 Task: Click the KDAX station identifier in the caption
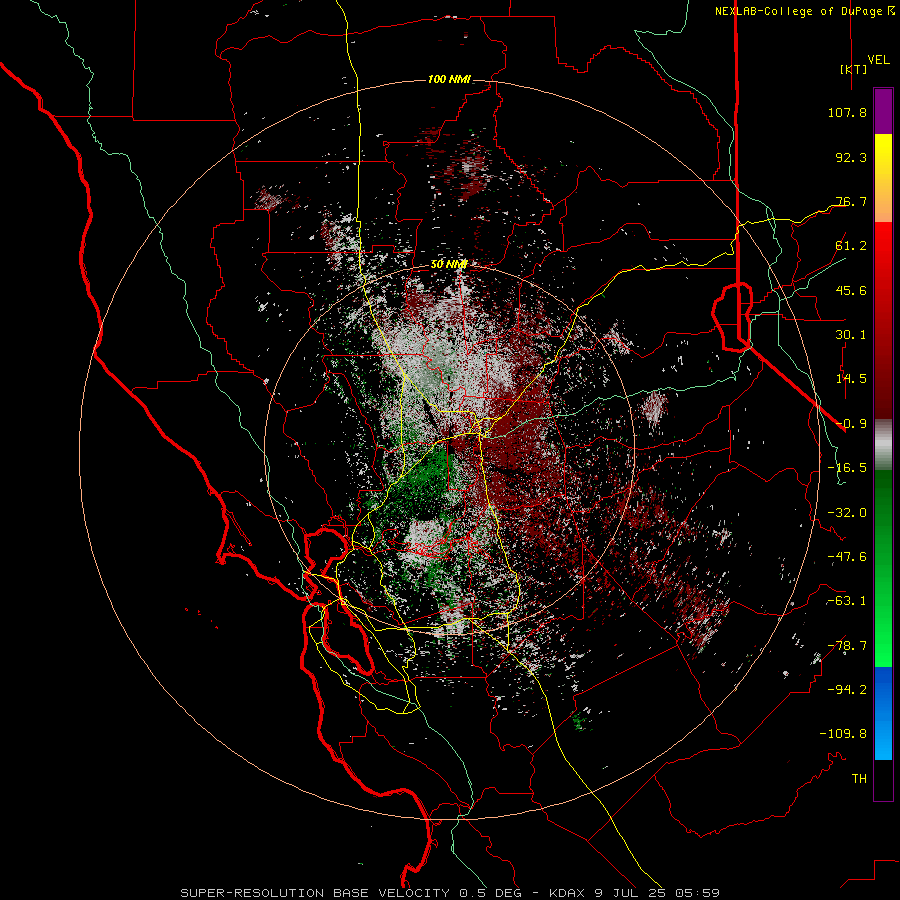pyautogui.click(x=567, y=893)
